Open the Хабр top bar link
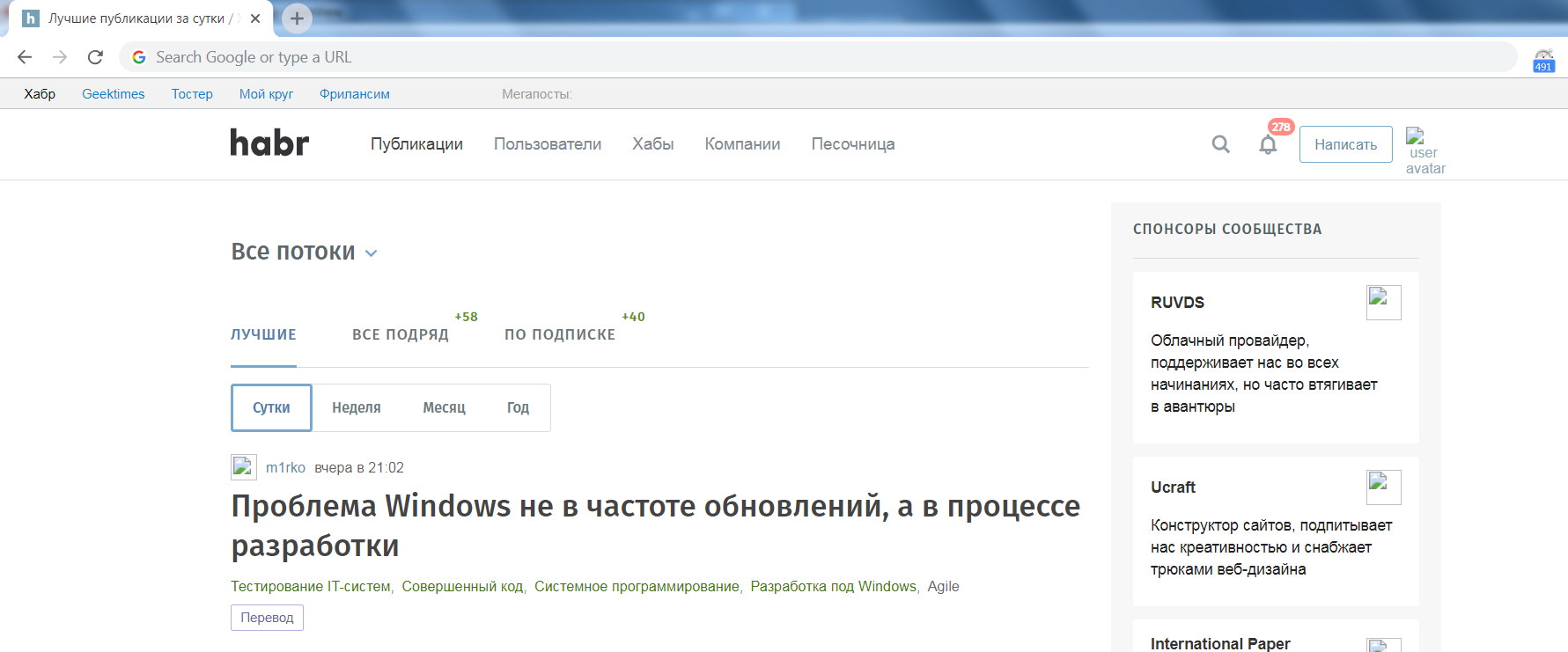Viewport: 1568px width, 652px height. [x=40, y=94]
